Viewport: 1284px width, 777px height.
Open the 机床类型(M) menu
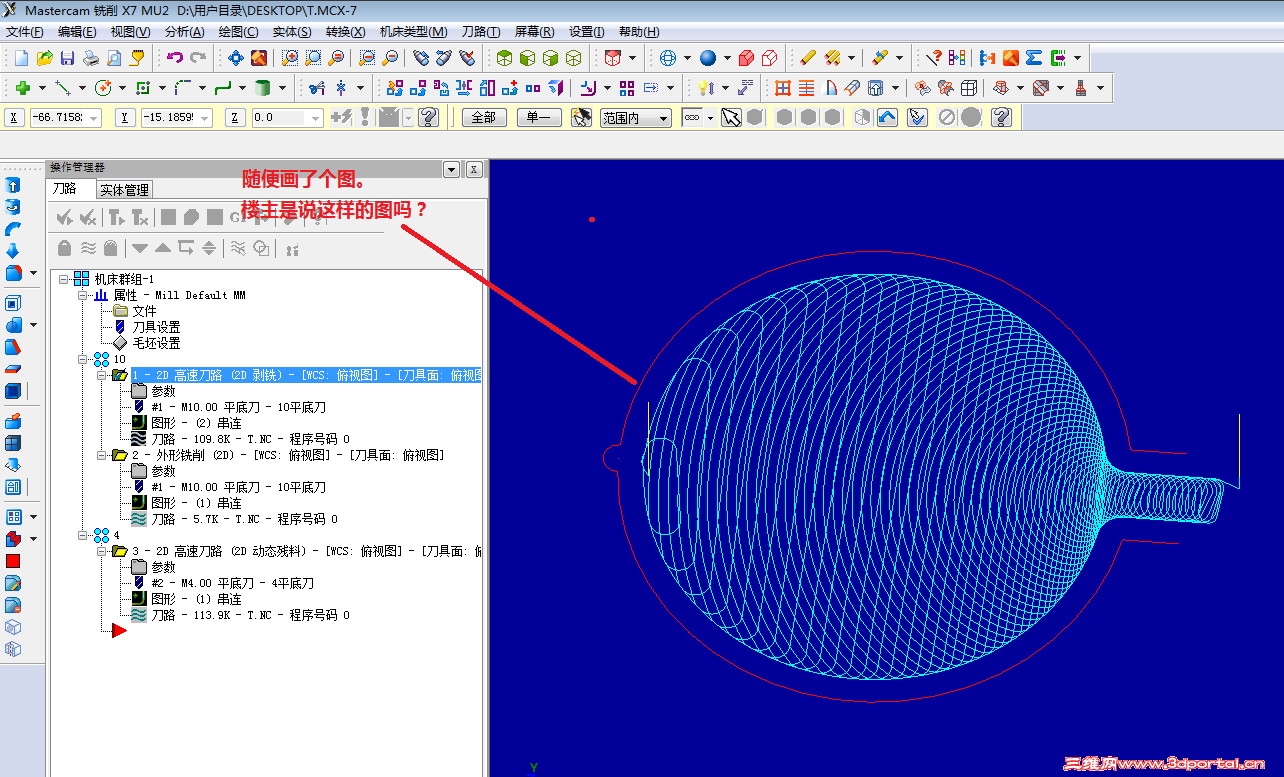(413, 32)
